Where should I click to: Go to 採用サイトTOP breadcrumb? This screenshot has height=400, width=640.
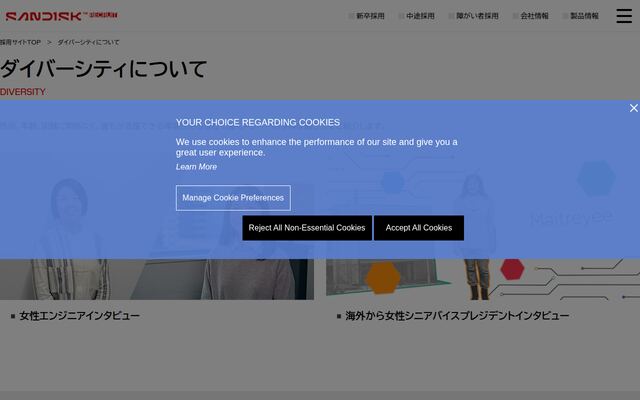click(x=20, y=42)
